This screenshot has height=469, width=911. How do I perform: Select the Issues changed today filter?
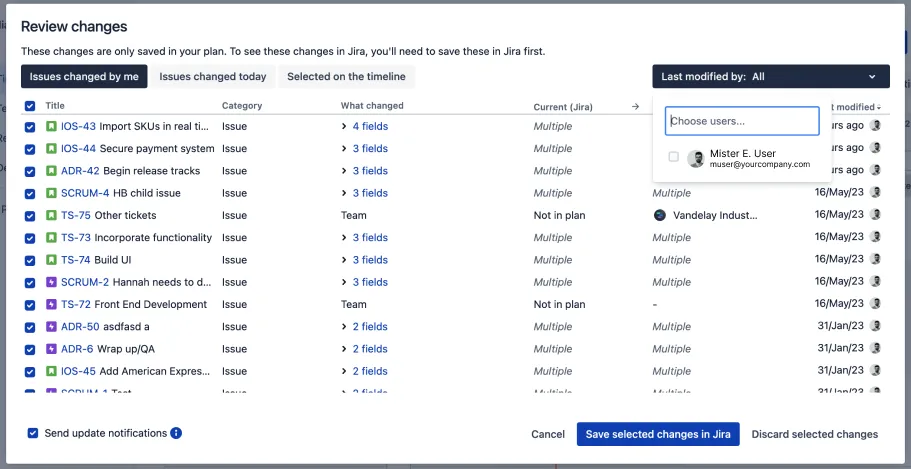pyautogui.click(x=213, y=76)
